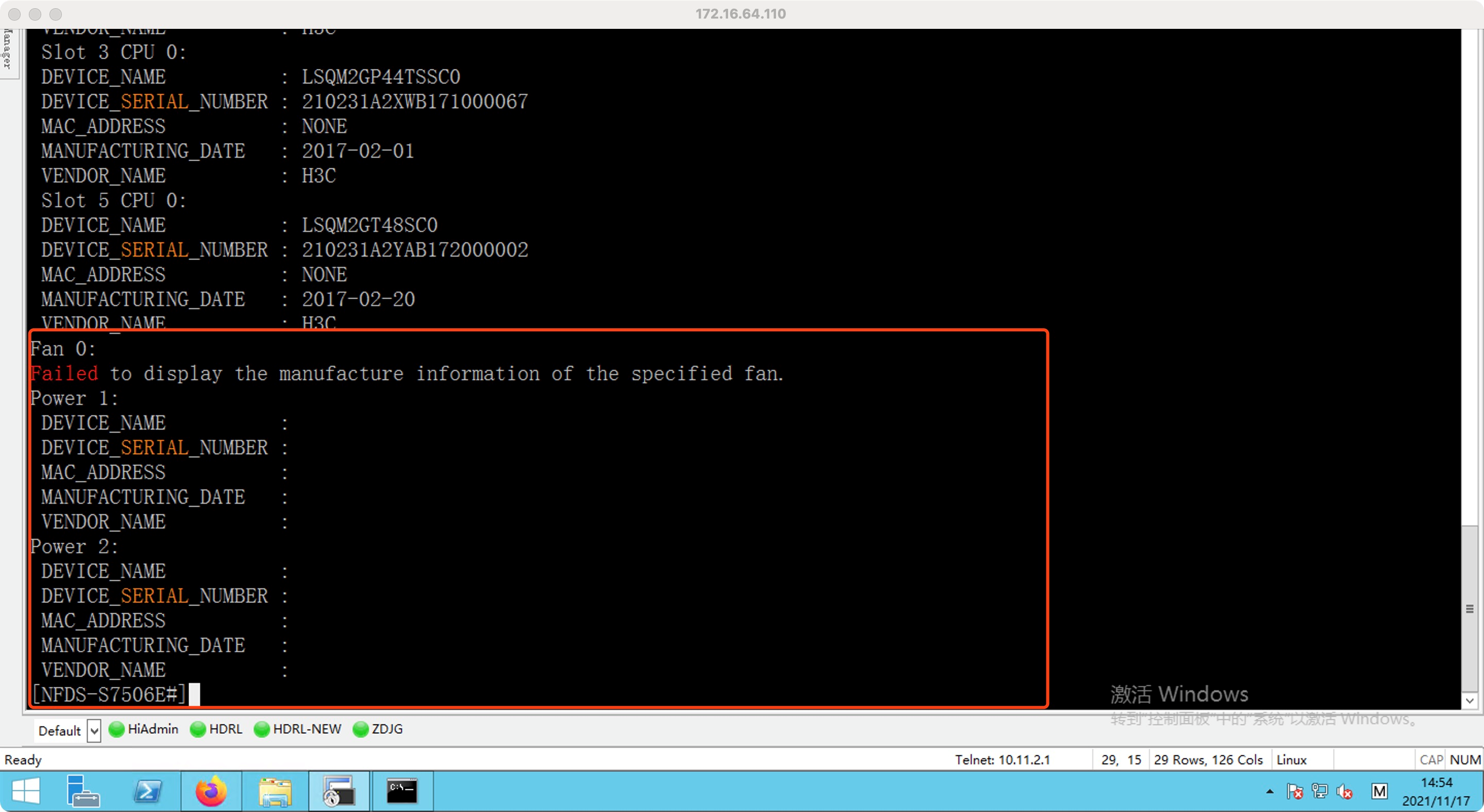Launch Server Manager from the taskbar

click(x=83, y=791)
